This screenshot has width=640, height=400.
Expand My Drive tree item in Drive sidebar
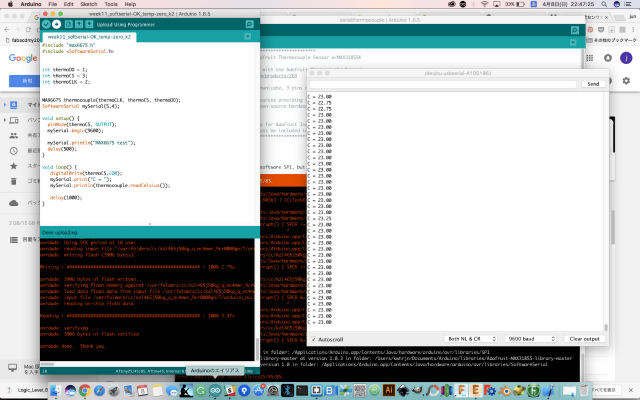coord(5,105)
